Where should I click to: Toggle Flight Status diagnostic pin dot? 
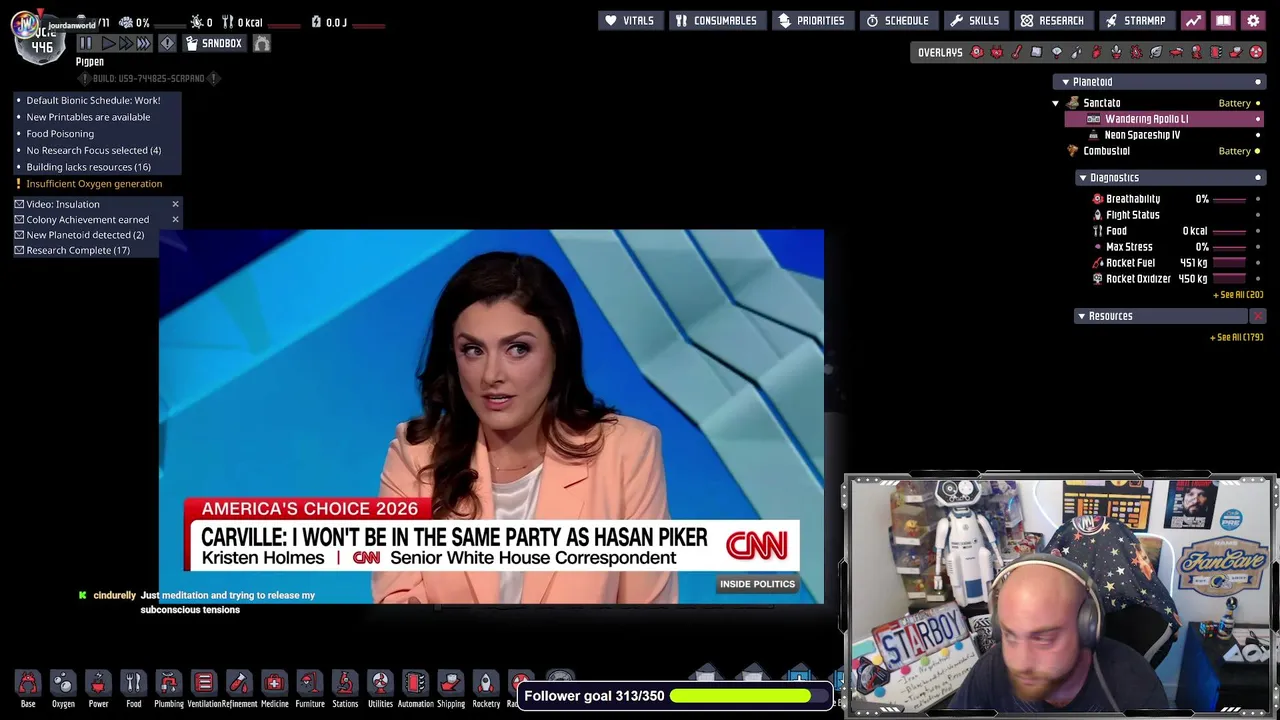coord(1258,215)
